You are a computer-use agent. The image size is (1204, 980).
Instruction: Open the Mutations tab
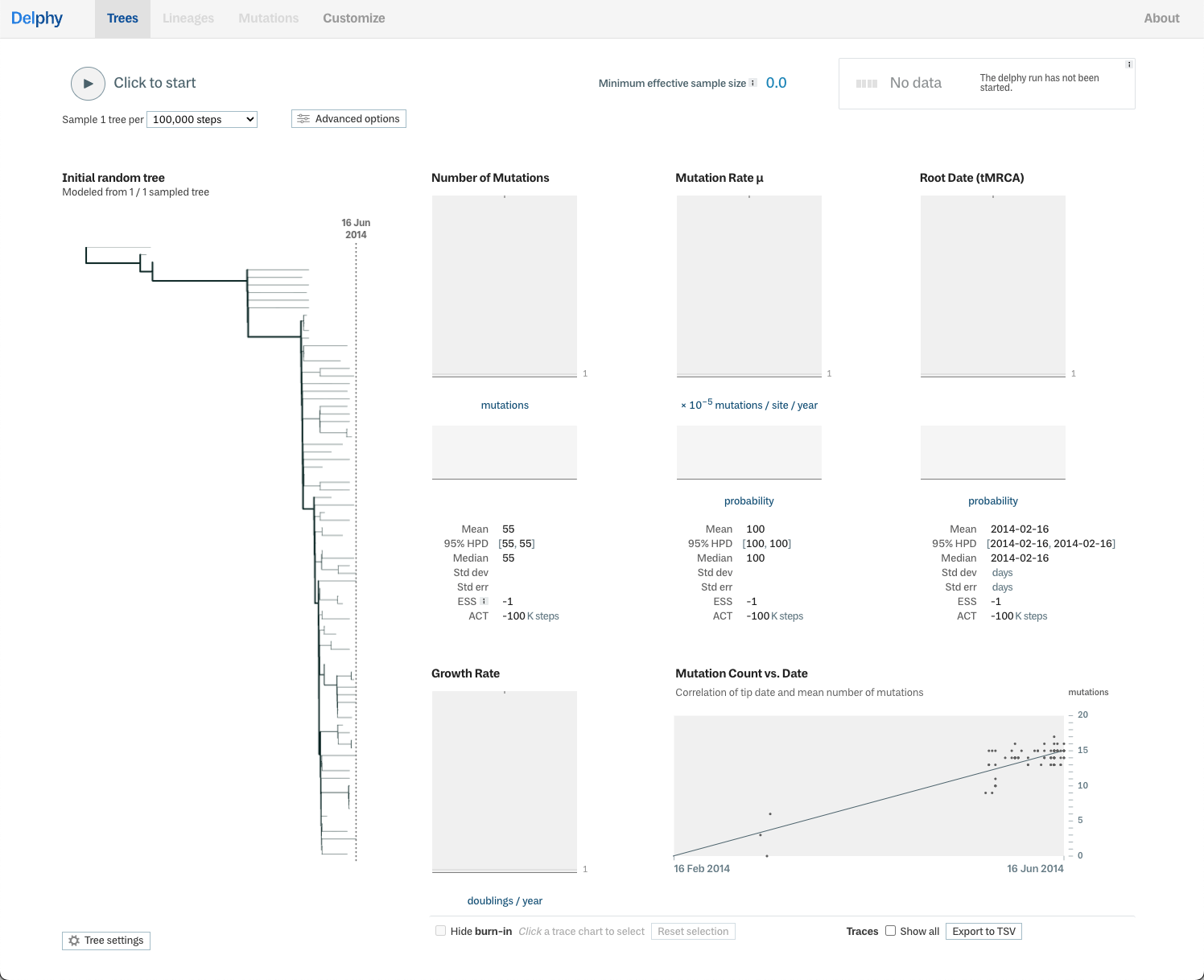[269, 19]
